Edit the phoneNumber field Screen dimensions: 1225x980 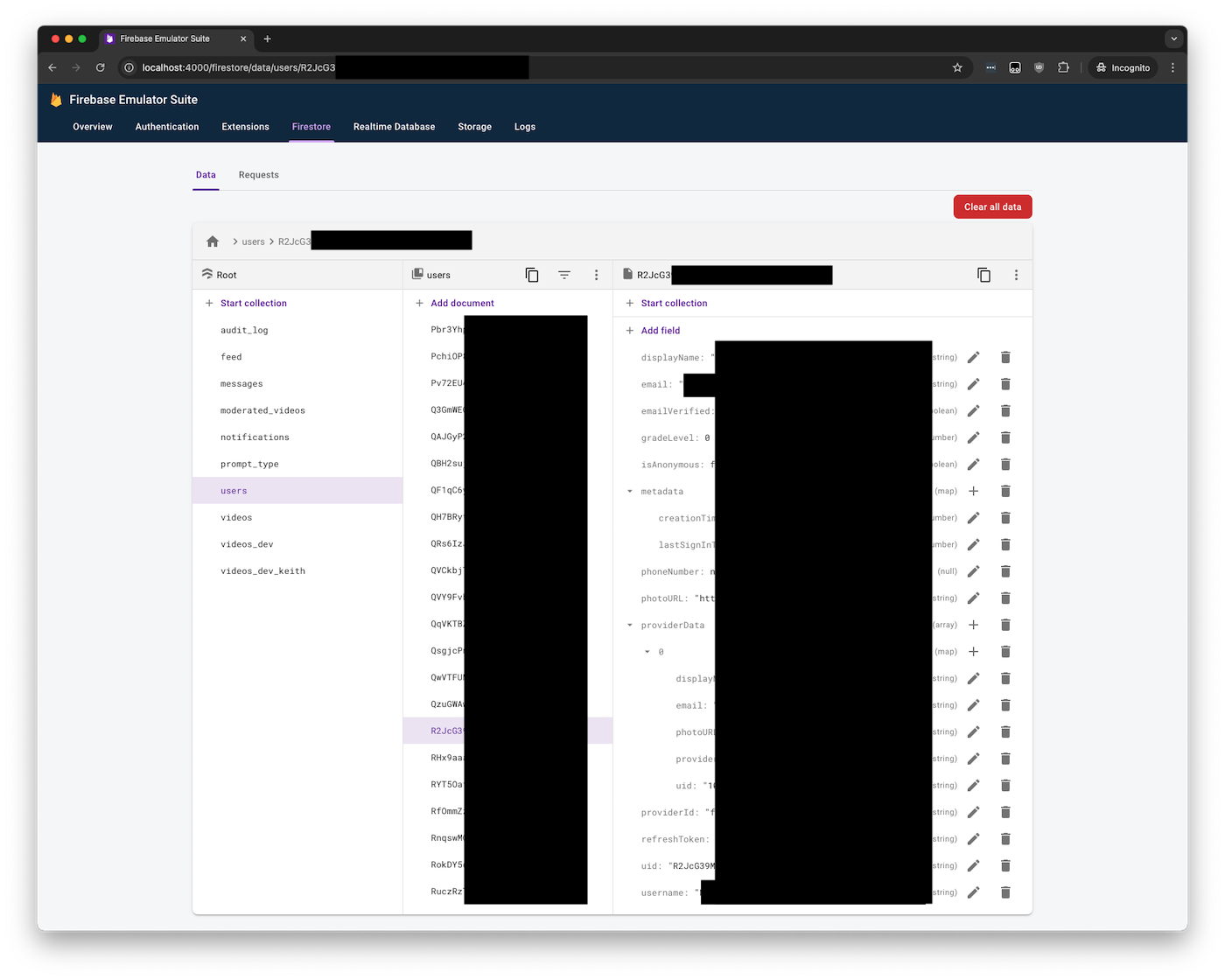point(974,571)
